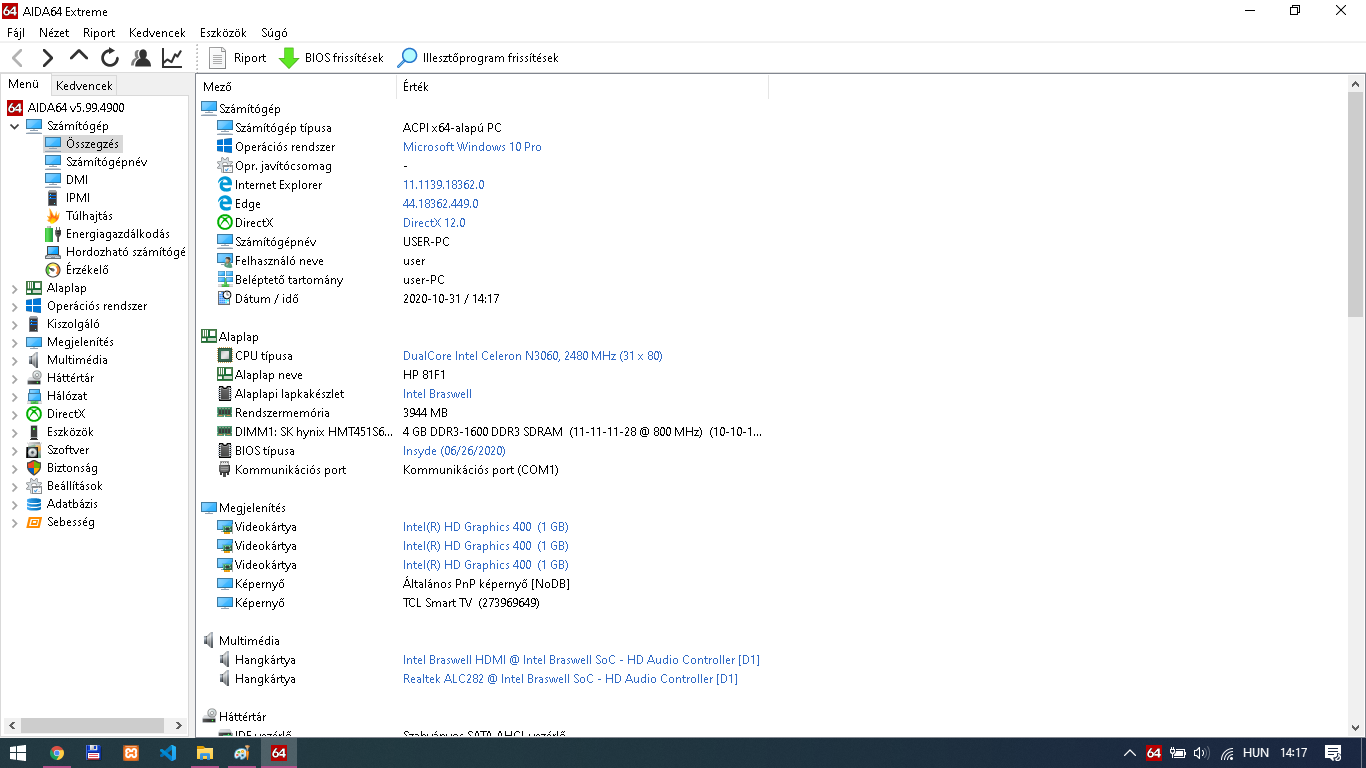Click the Riport toolbar button
Screen dimensions: 1366x768
(238, 58)
